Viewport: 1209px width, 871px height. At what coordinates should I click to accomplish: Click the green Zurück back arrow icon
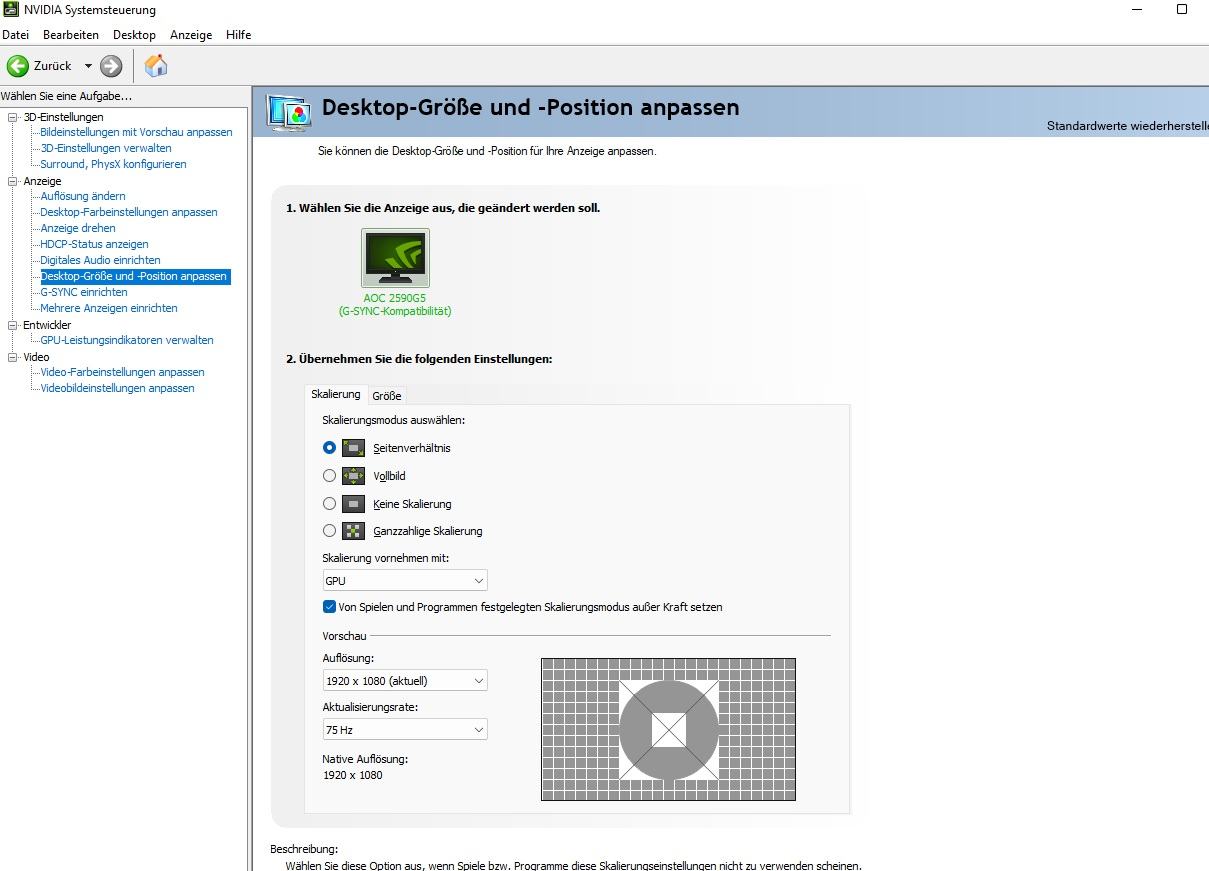[18, 66]
